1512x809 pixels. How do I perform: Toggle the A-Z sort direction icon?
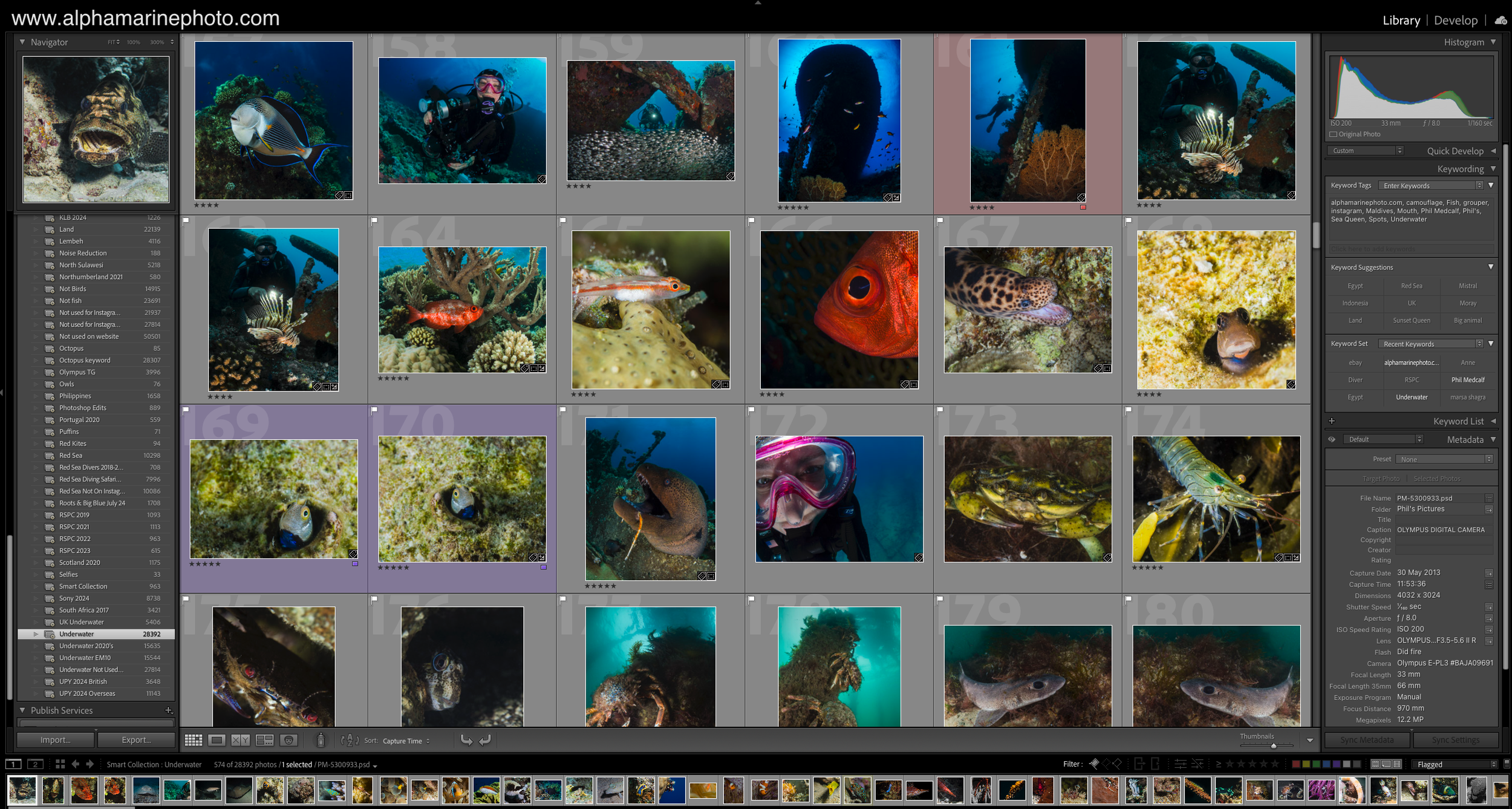[348, 740]
